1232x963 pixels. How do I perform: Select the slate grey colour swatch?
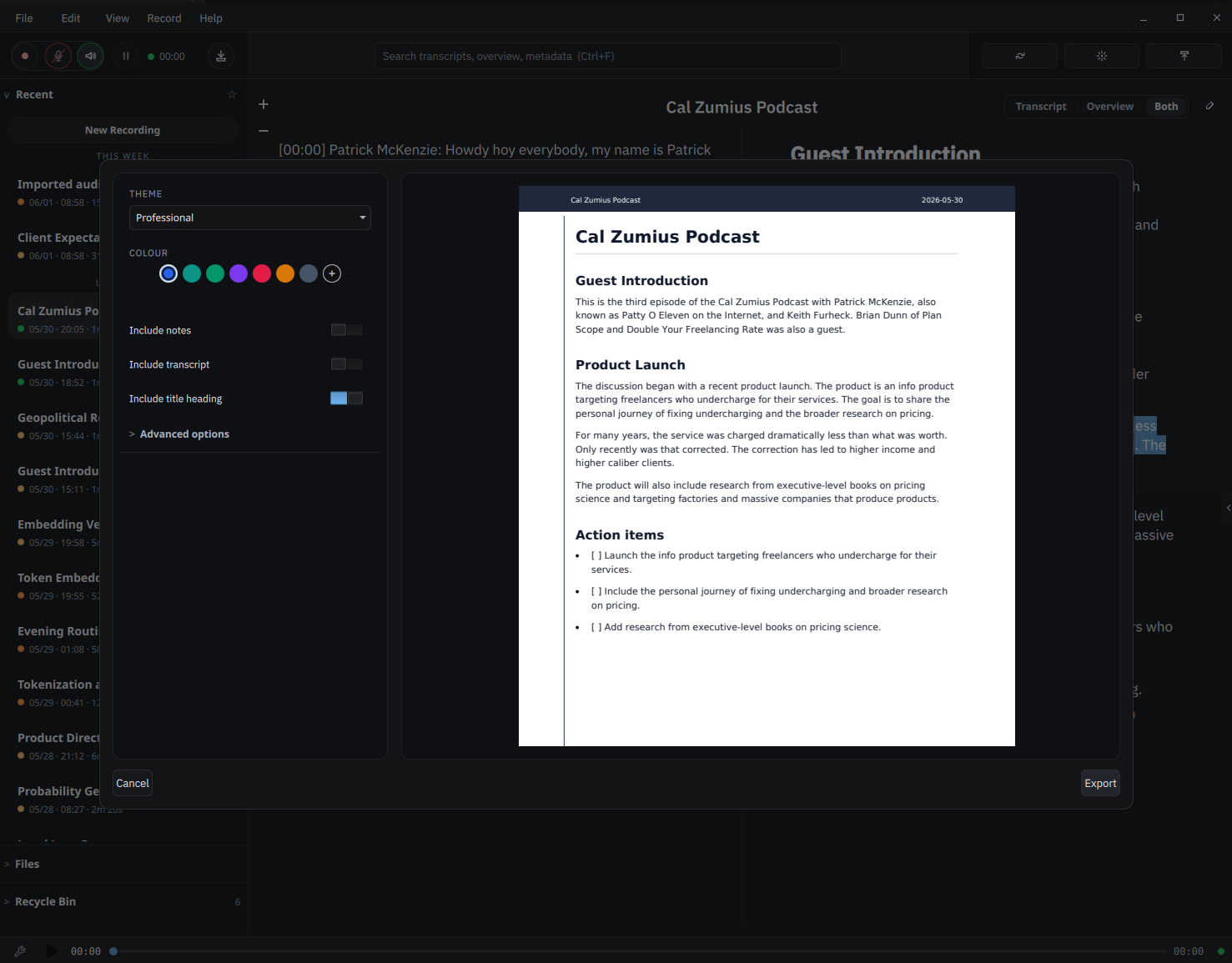[309, 273]
